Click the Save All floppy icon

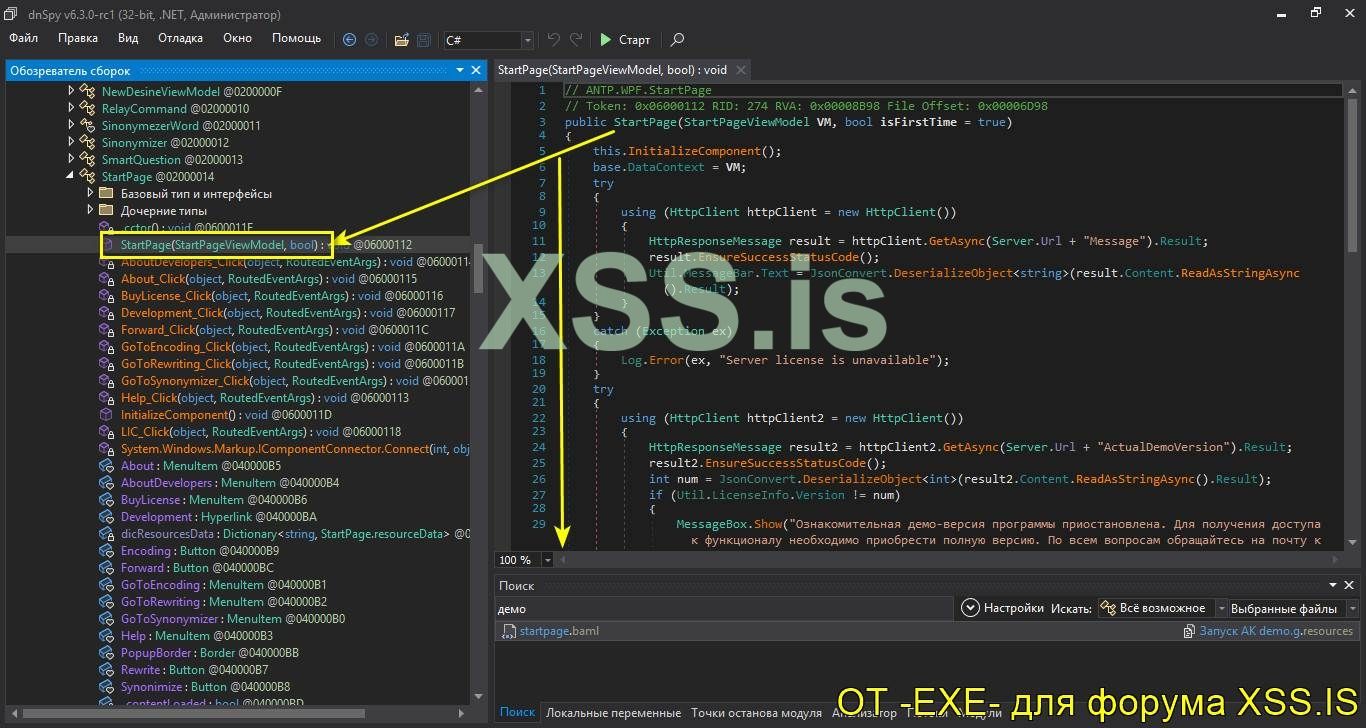point(423,40)
